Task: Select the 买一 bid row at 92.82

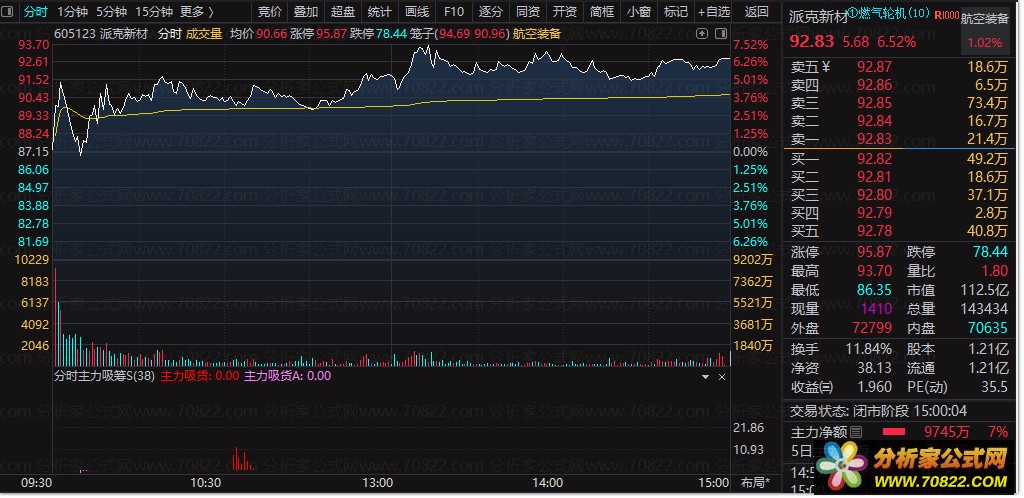Action: pos(899,159)
